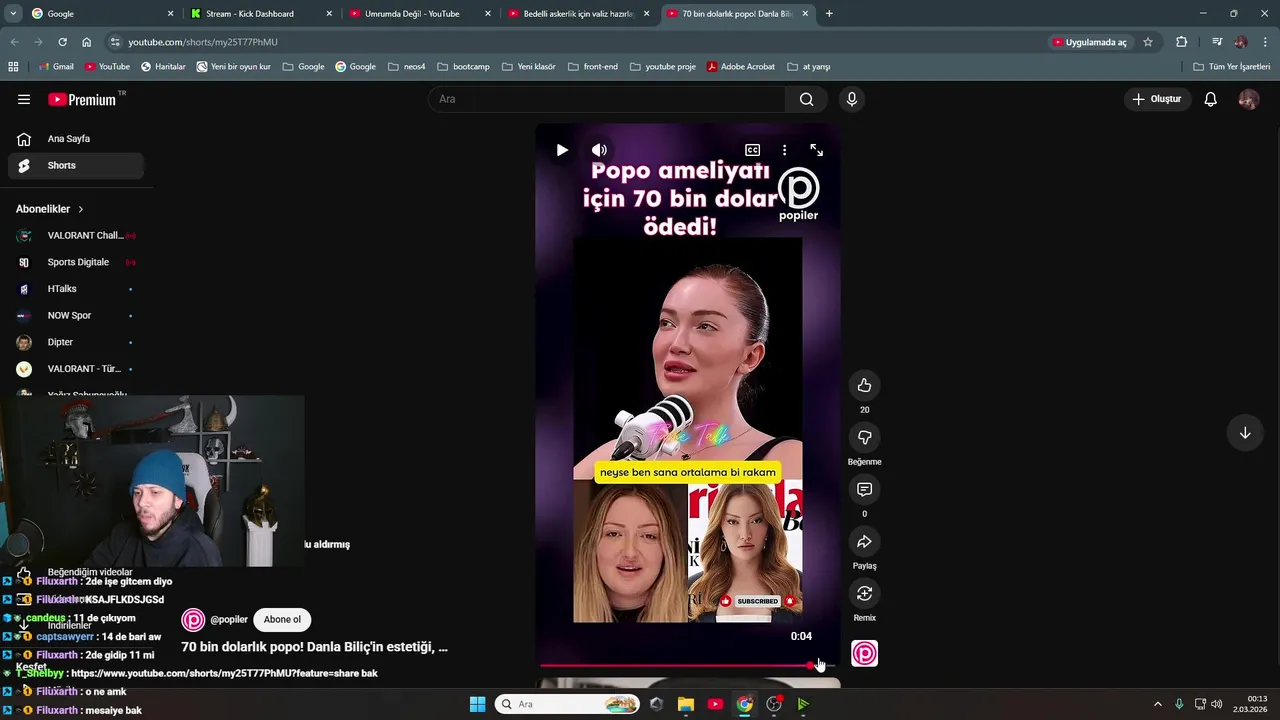Image resolution: width=1280 pixels, height=720 pixels.
Task: Open the Adobe Acrobat bookmark
Action: point(740,67)
